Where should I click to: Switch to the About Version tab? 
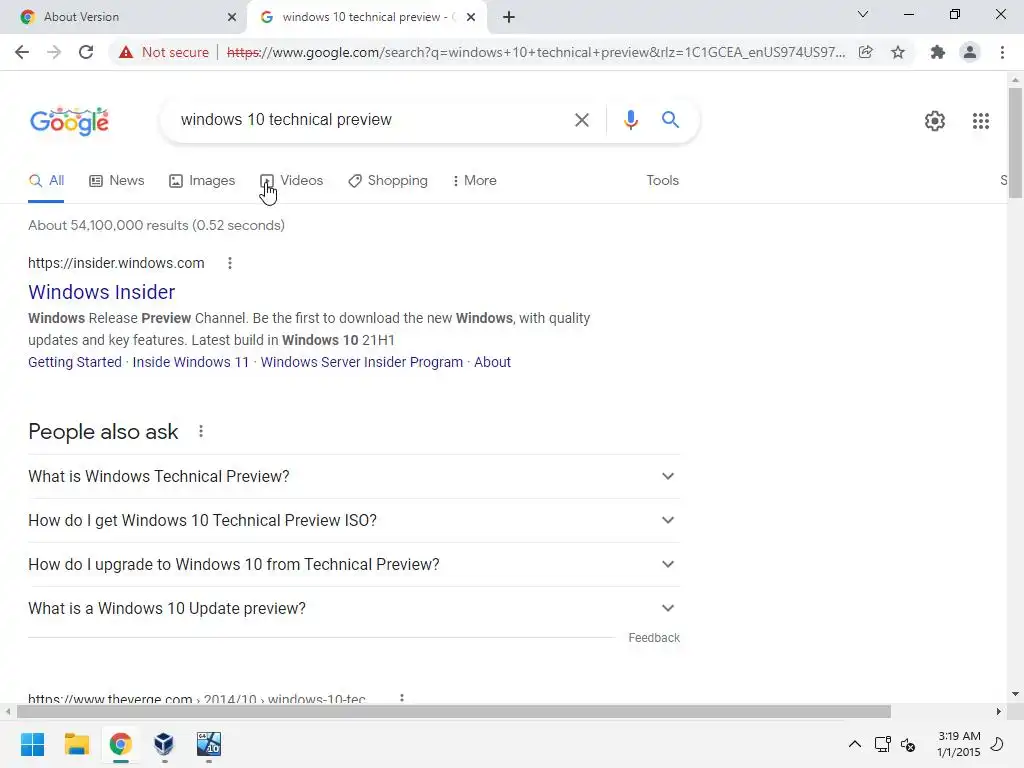pos(124,17)
